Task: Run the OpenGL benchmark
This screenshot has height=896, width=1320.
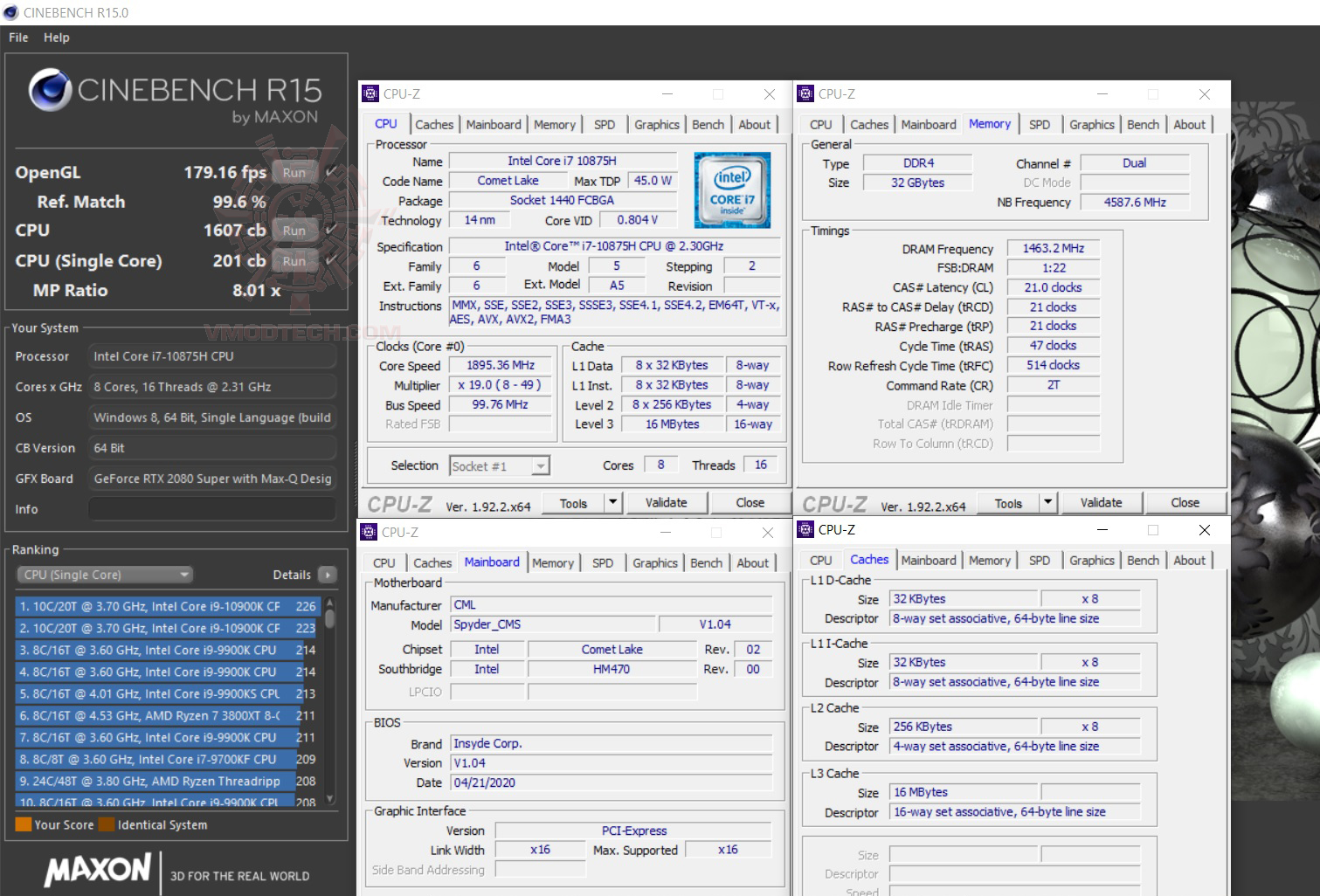Action: pos(294,173)
